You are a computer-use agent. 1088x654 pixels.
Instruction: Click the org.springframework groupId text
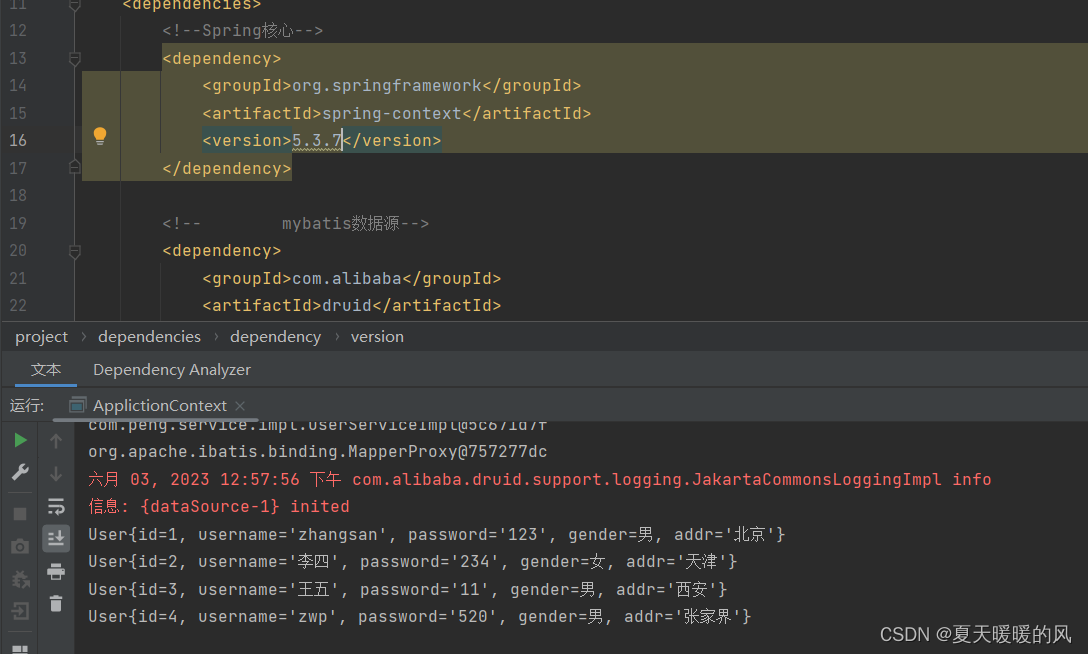point(387,85)
